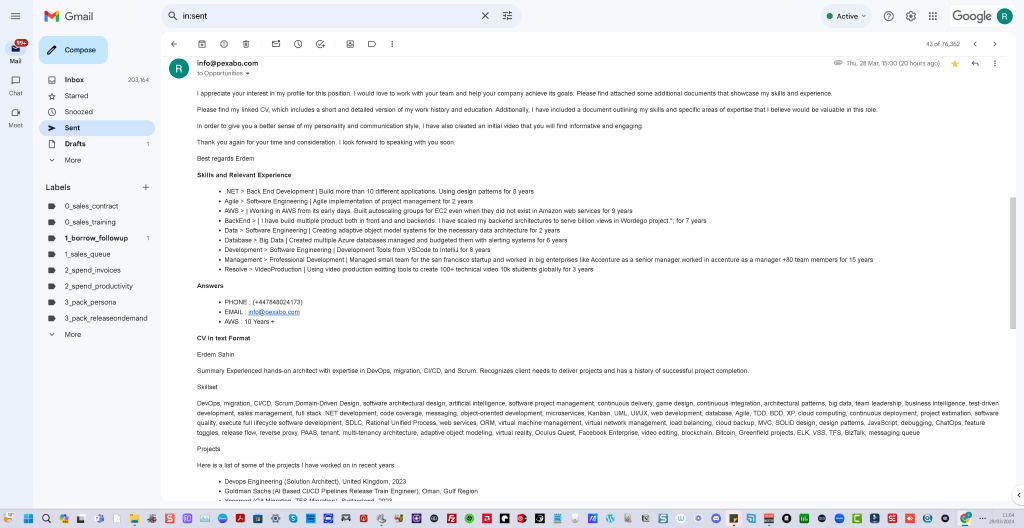Click the attachment paperclip indicator

(838, 63)
